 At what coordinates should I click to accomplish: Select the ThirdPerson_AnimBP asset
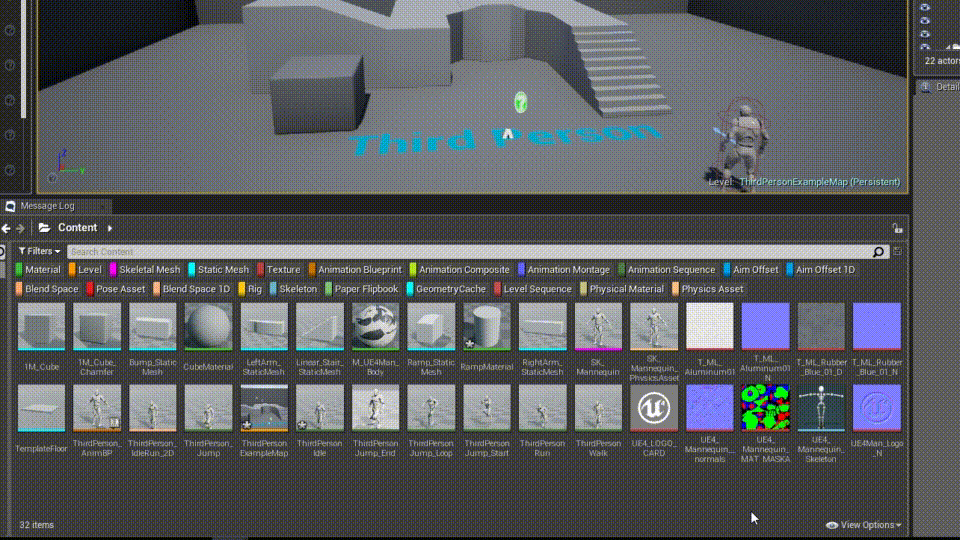(97, 421)
